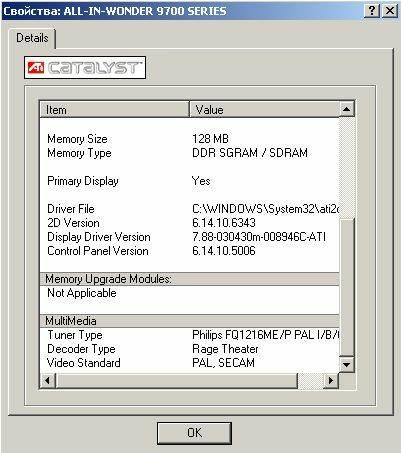Select the 2D Version row label

click(73, 223)
